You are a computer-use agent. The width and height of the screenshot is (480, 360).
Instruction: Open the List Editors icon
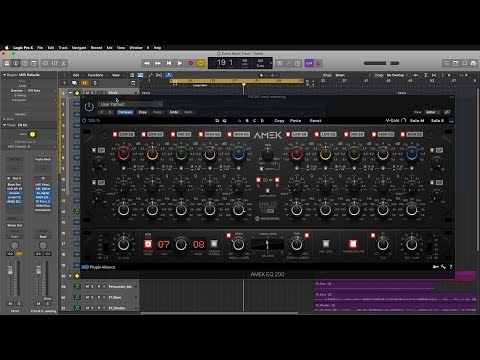click(x=446, y=63)
